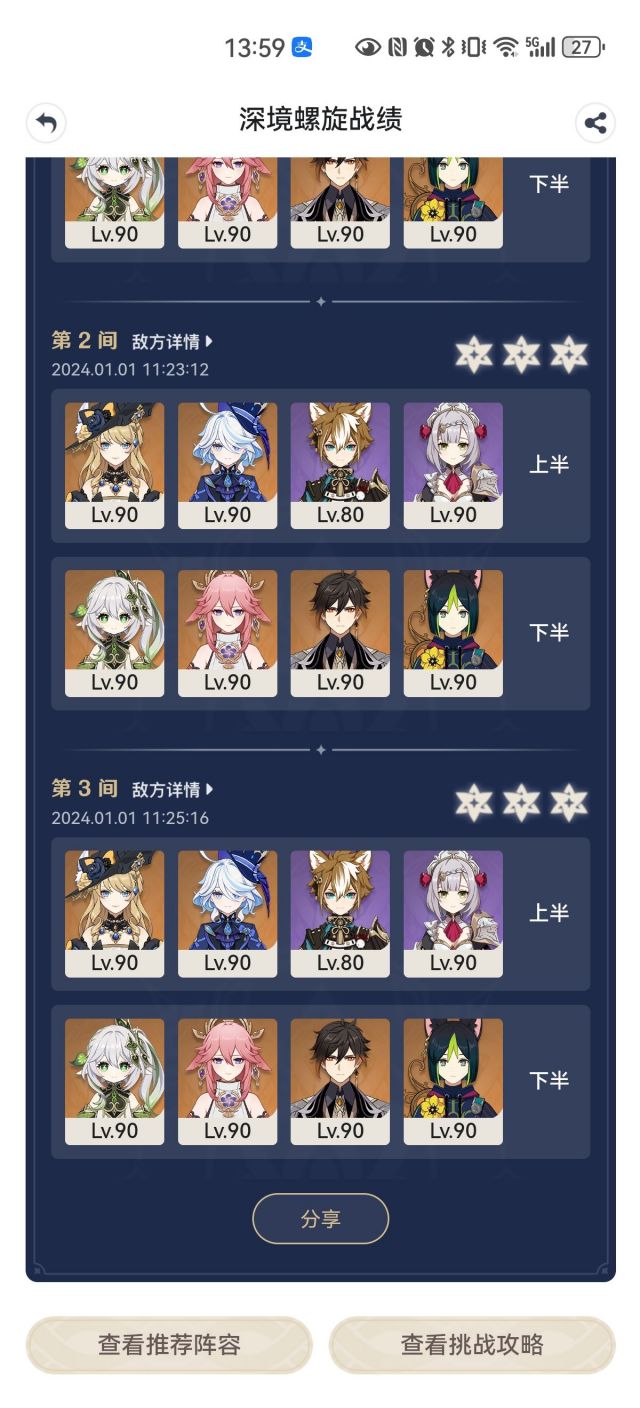Select maid-headband character in 第 3 间 上半
Screen dimensions: 640x1408
pyautogui.click(x=453, y=914)
